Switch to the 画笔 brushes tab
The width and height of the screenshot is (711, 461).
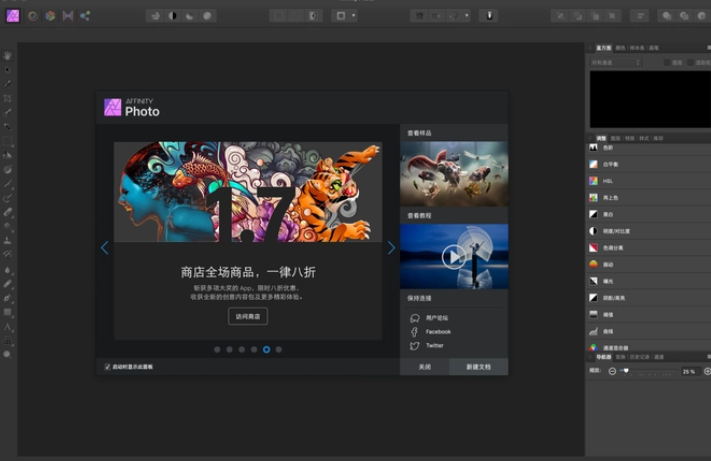(654, 48)
